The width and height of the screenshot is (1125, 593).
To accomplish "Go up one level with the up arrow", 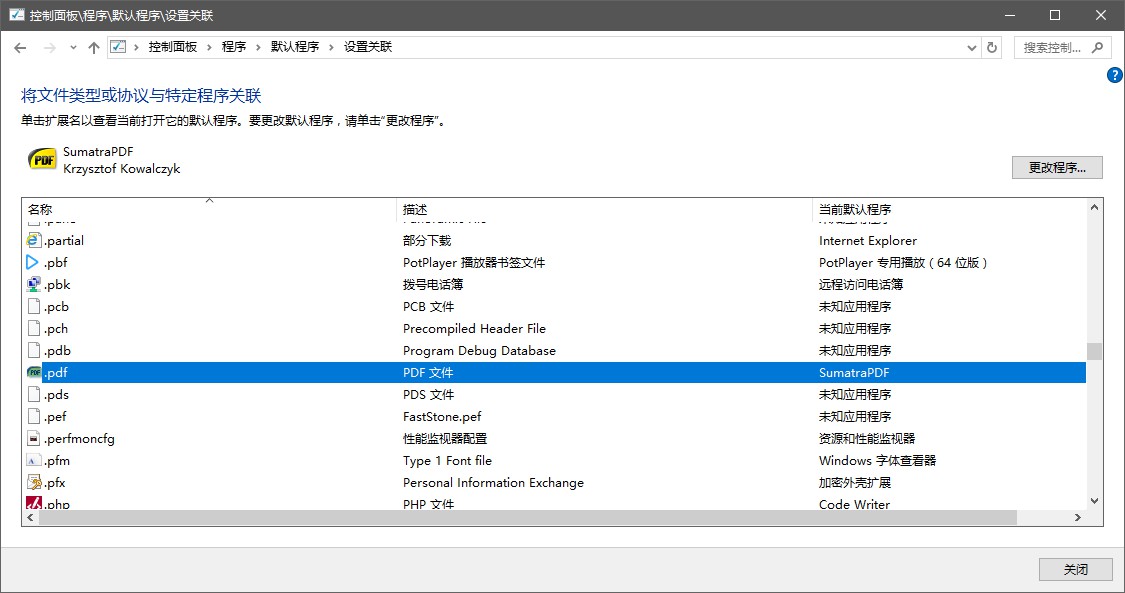I will 94,47.
